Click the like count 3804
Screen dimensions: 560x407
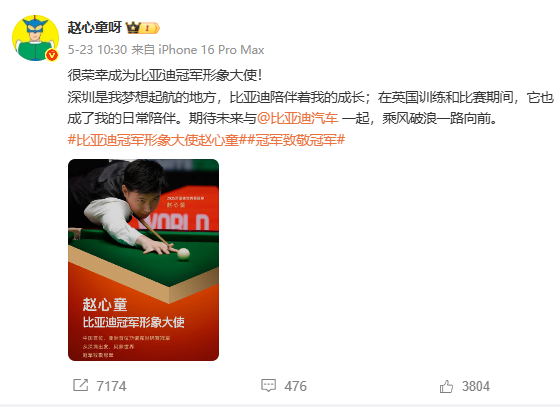(476, 386)
